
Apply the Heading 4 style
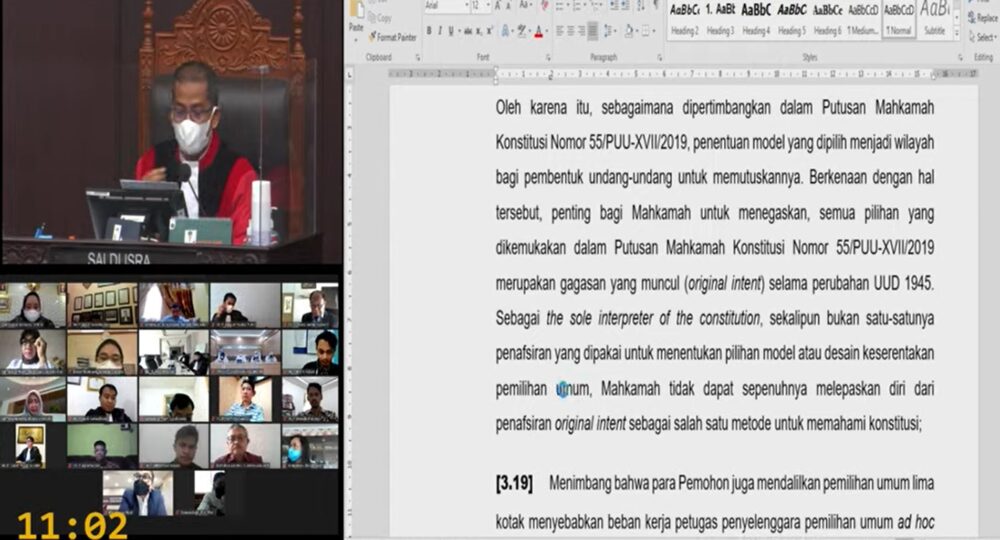point(756,18)
